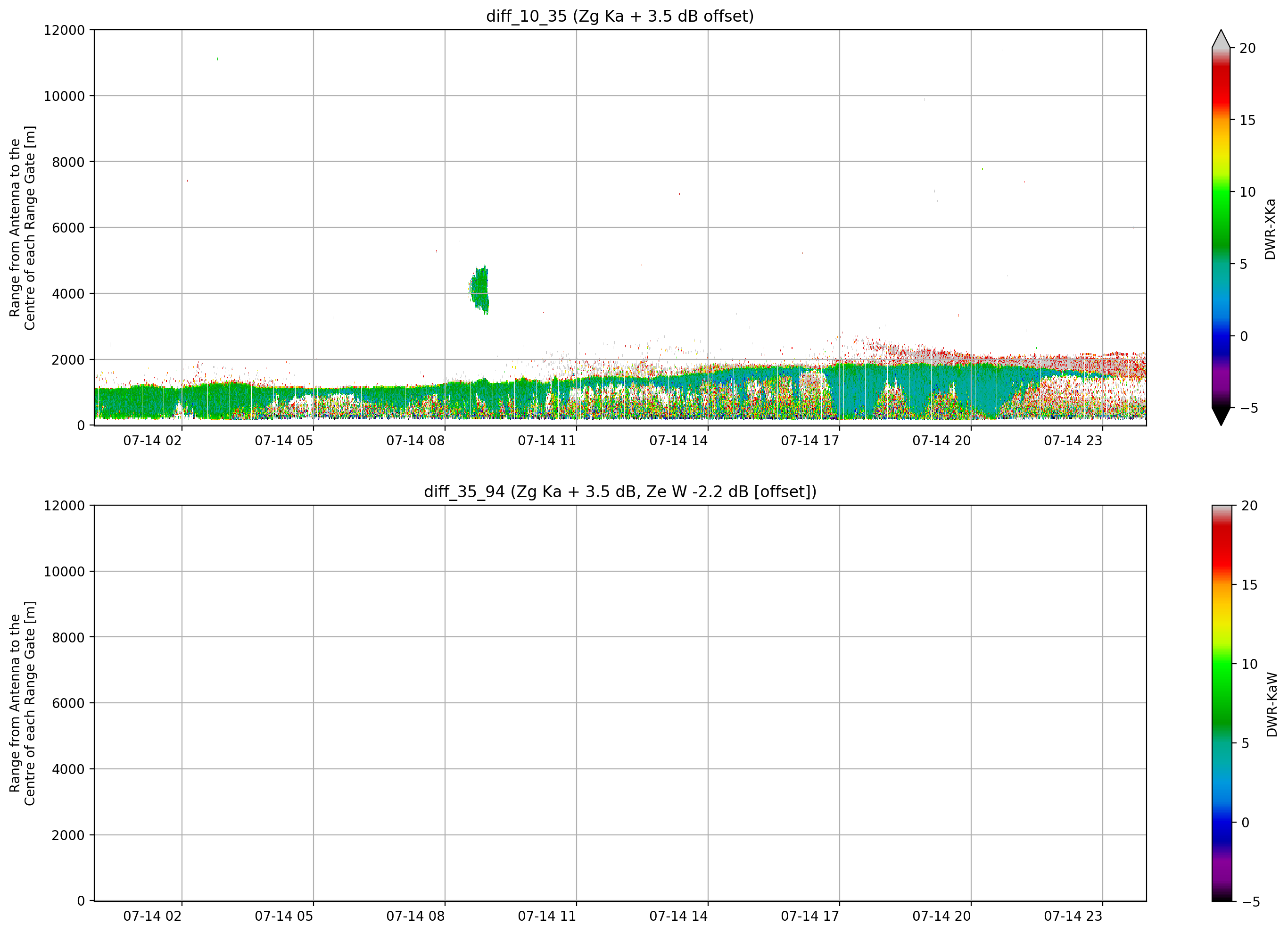Screen dimensions: 1288x933
Task: Click the 0 tick label on DWR-XKa colorbar
Action: pos(1244,336)
